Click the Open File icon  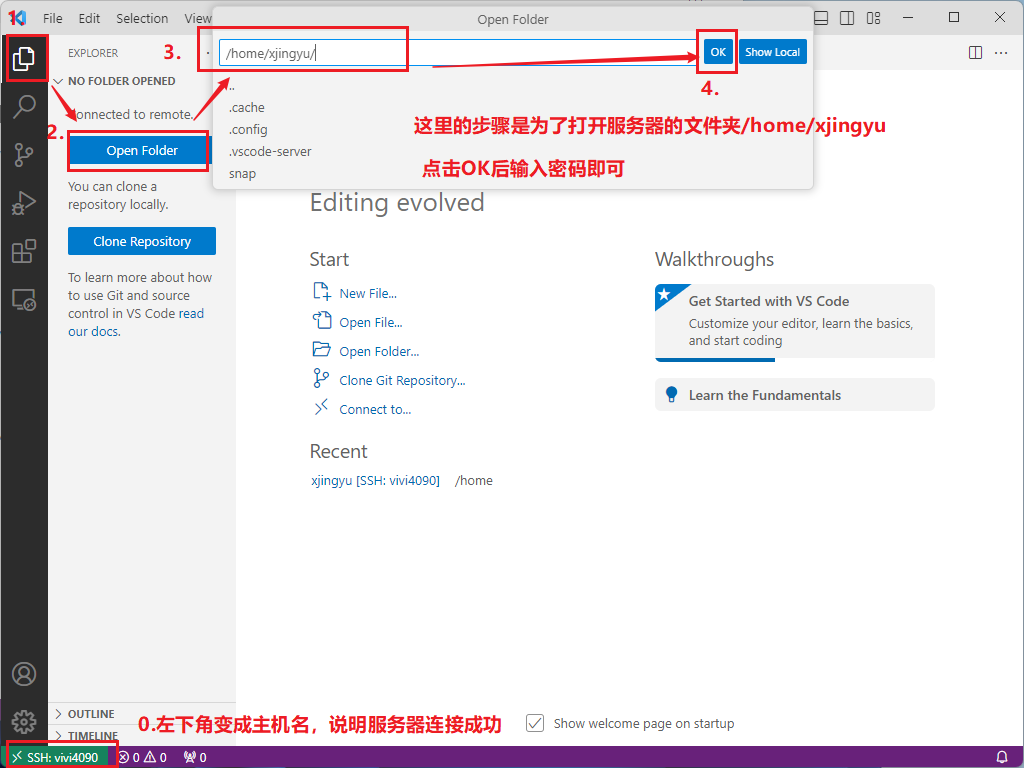[321, 320]
